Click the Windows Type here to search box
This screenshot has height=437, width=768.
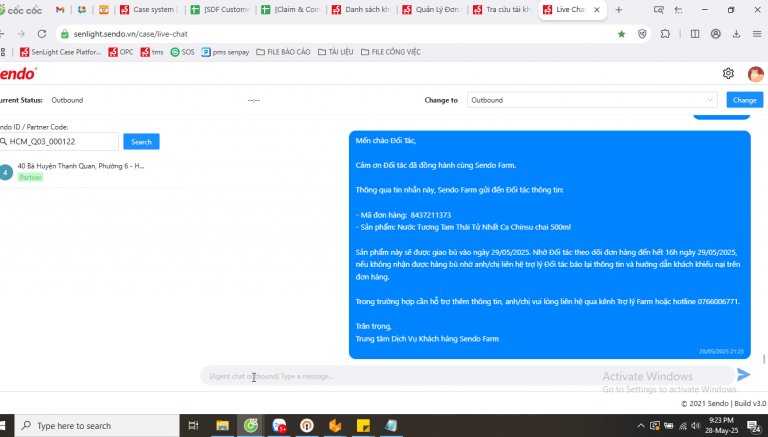[97, 425]
